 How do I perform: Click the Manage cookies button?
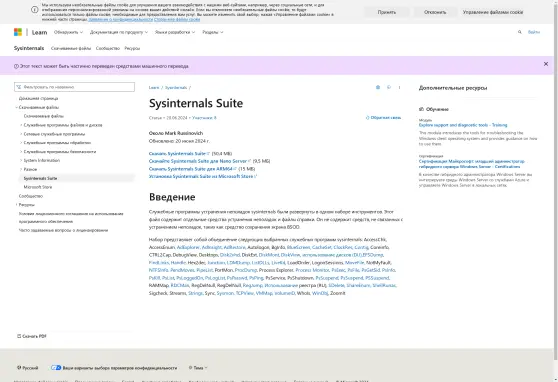point(493,12)
